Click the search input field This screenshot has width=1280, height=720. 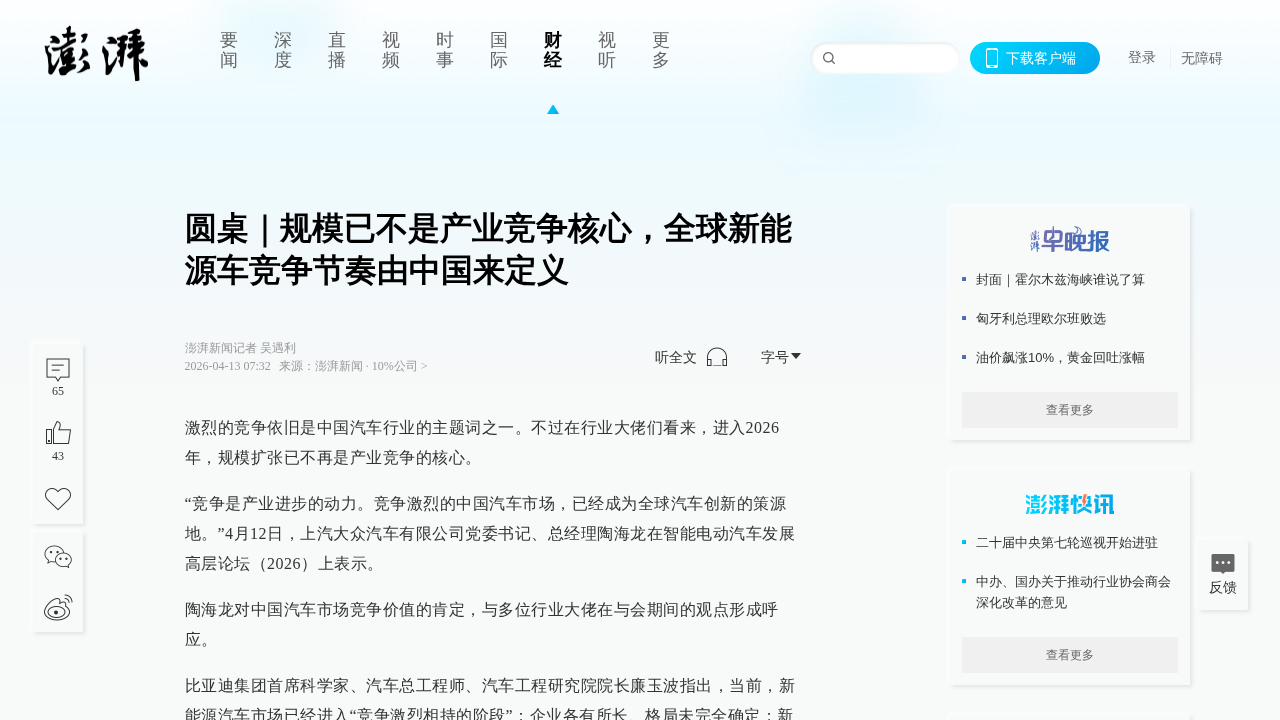pos(895,58)
